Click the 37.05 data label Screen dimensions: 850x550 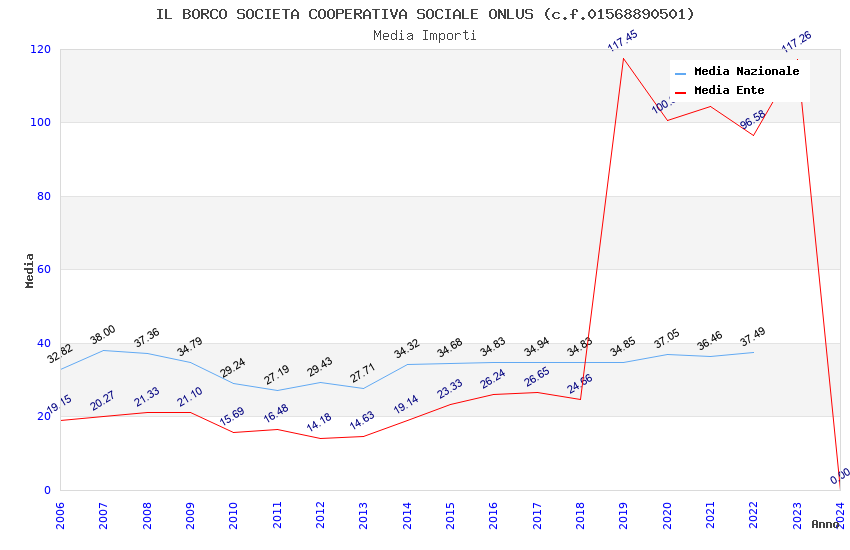click(667, 339)
